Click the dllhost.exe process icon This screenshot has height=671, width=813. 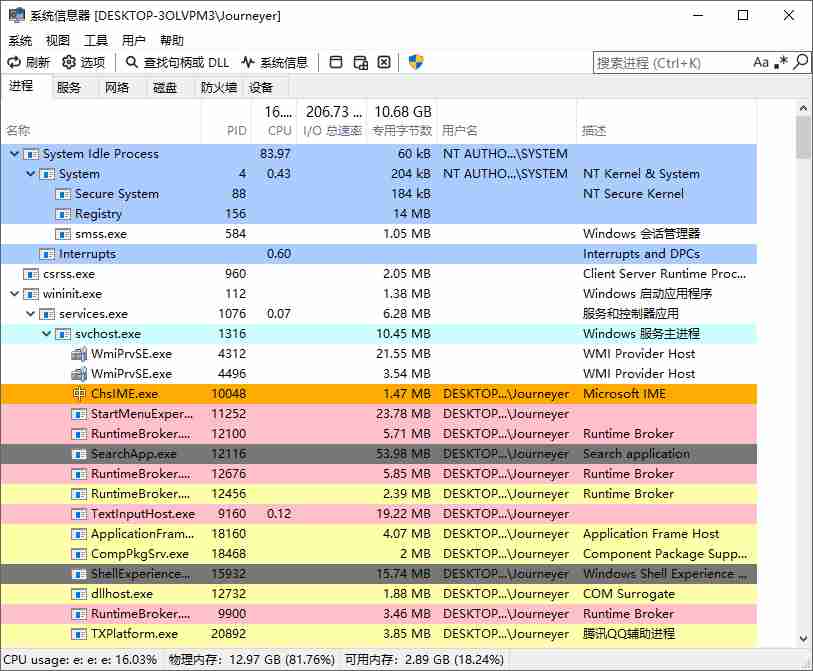pyautogui.click(x=79, y=594)
